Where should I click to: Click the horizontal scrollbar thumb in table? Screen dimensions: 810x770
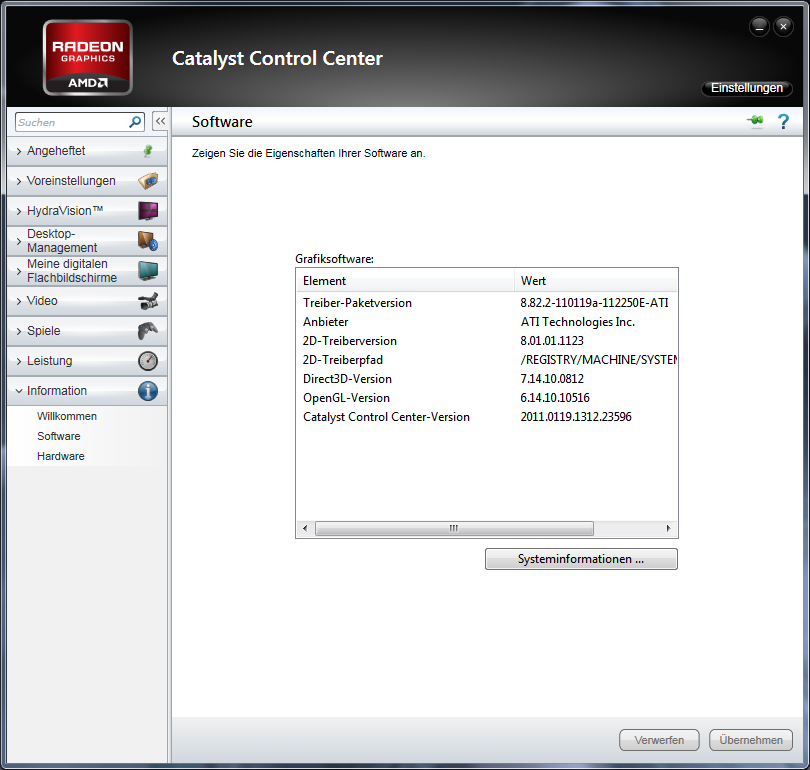[454, 528]
